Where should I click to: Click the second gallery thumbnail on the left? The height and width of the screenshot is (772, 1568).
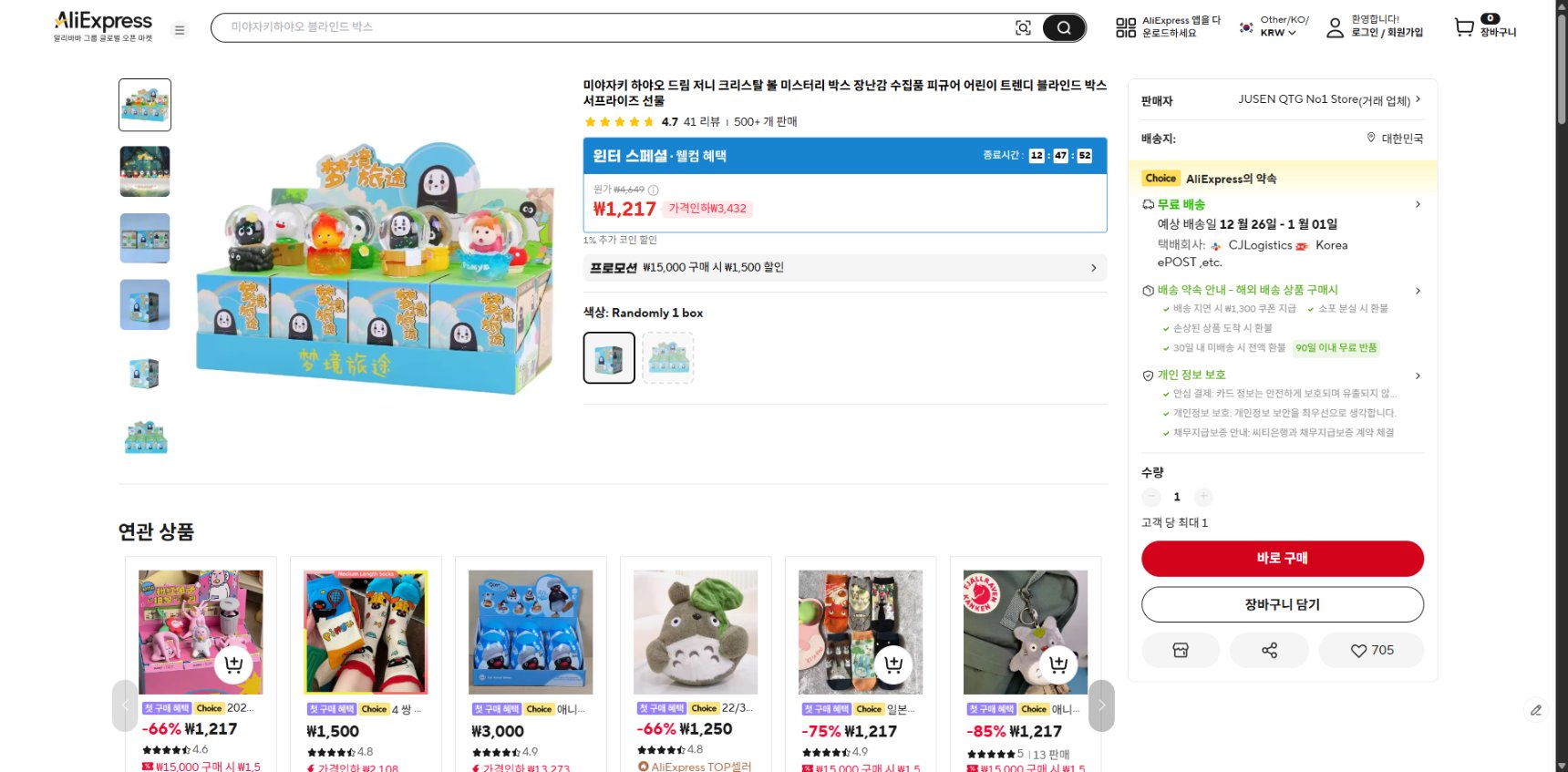144,171
